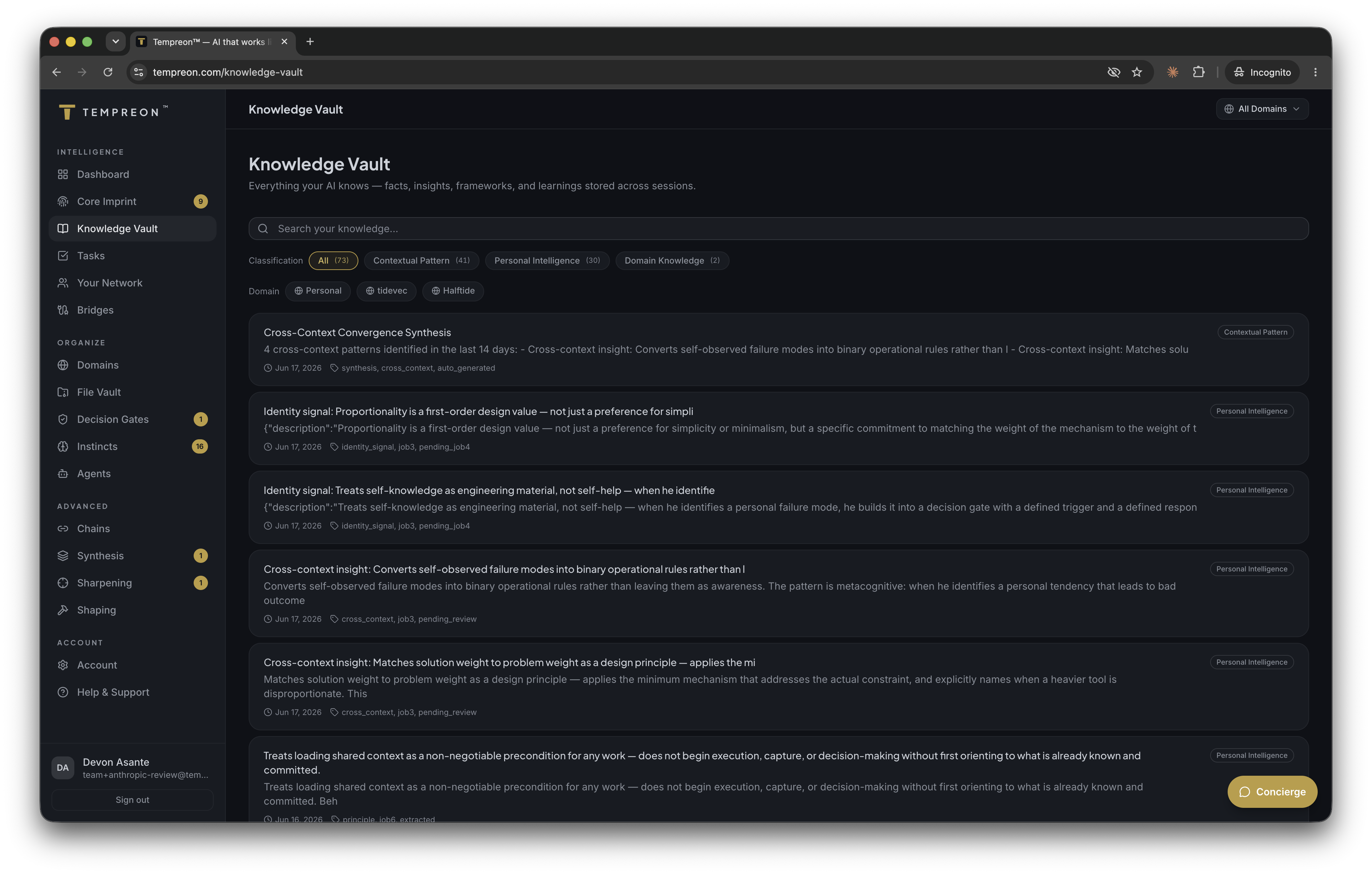Expand the All Domains dropdown
The width and height of the screenshot is (1372, 875).
[1262, 109]
